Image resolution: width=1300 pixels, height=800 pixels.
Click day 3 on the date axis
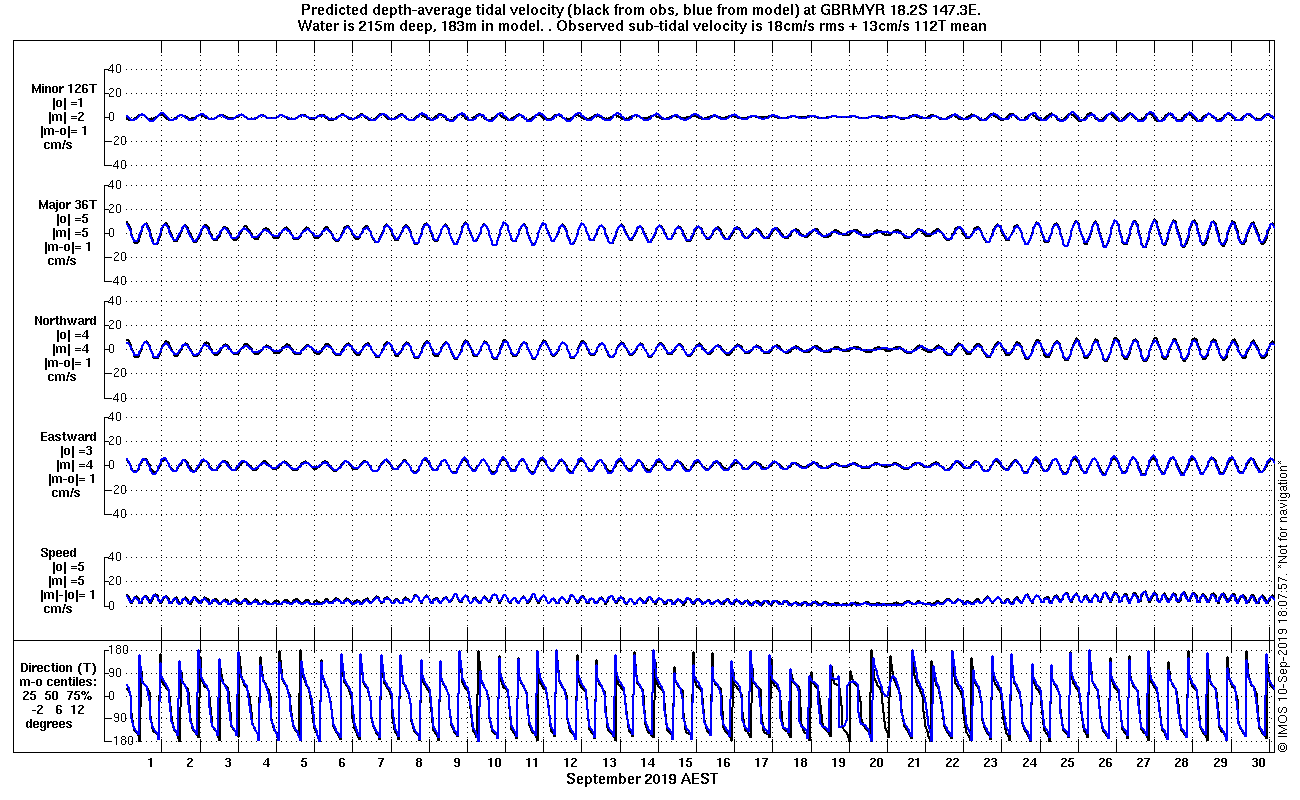[228, 762]
